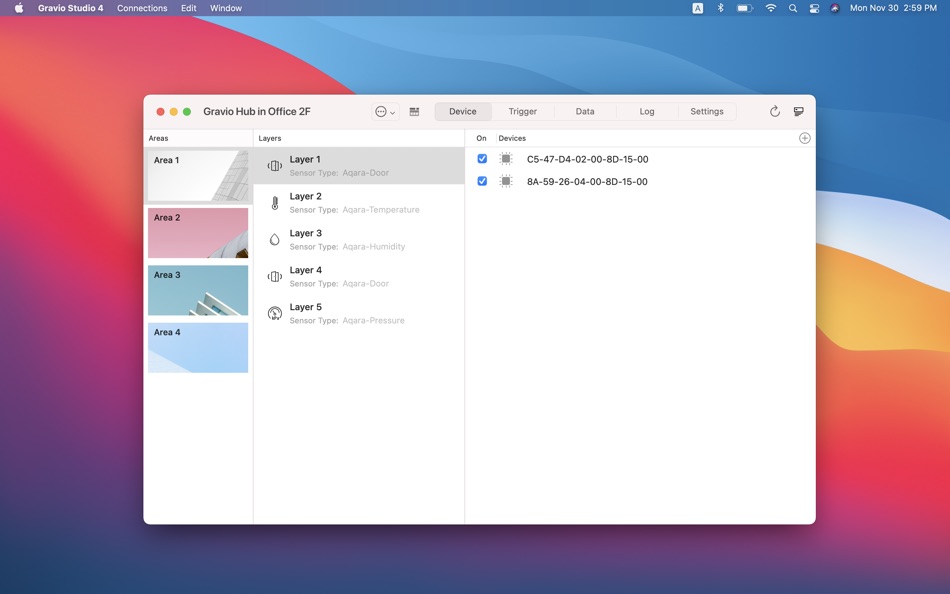
Task: Click the Aqara-Pressure sensor type text
Action: [373, 321]
